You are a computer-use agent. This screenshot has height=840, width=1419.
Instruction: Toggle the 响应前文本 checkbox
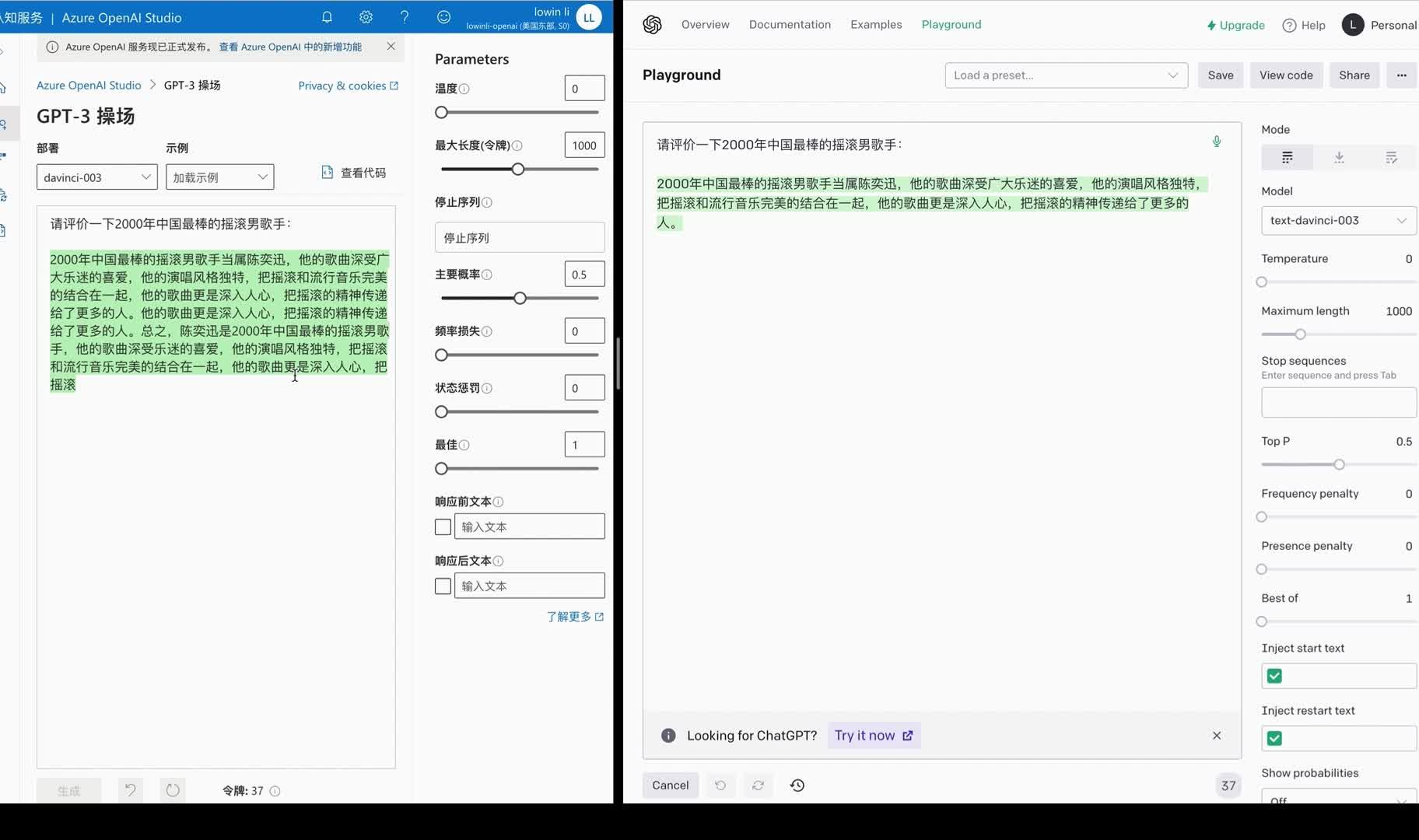[442, 527]
